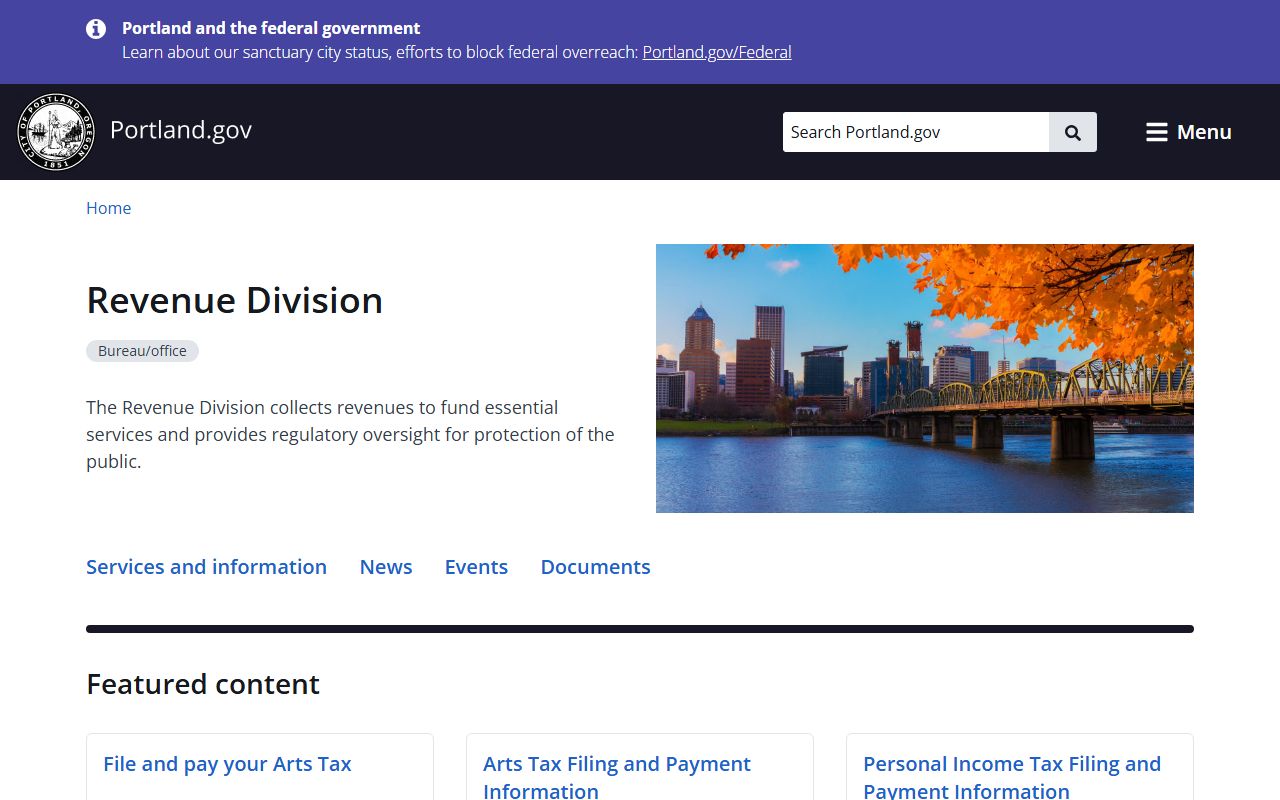
Task: Click the 'Portland and the federal government' banner title
Action: tap(271, 28)
